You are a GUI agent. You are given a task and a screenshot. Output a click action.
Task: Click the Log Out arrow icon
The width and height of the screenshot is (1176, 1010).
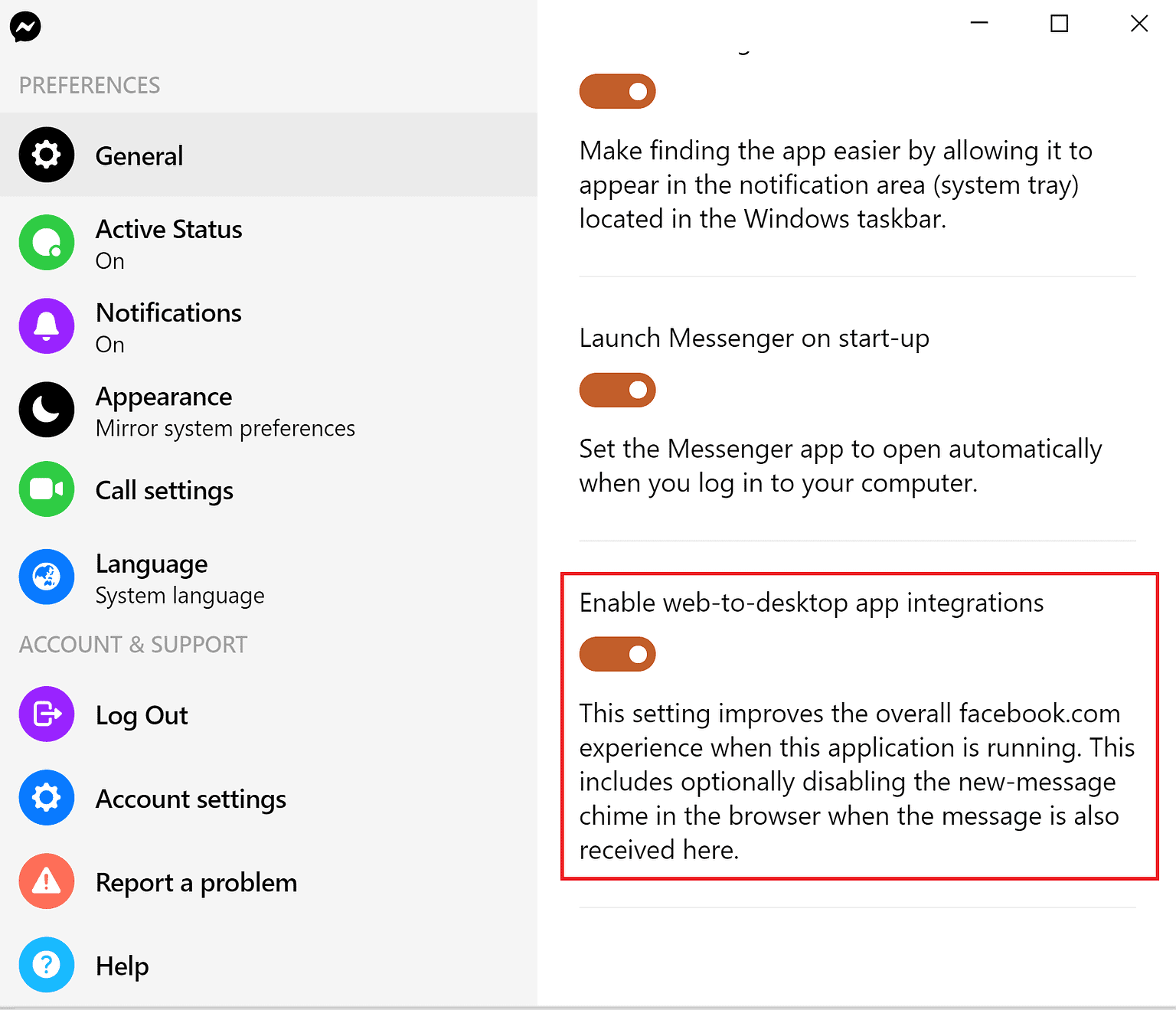point(47,714)
